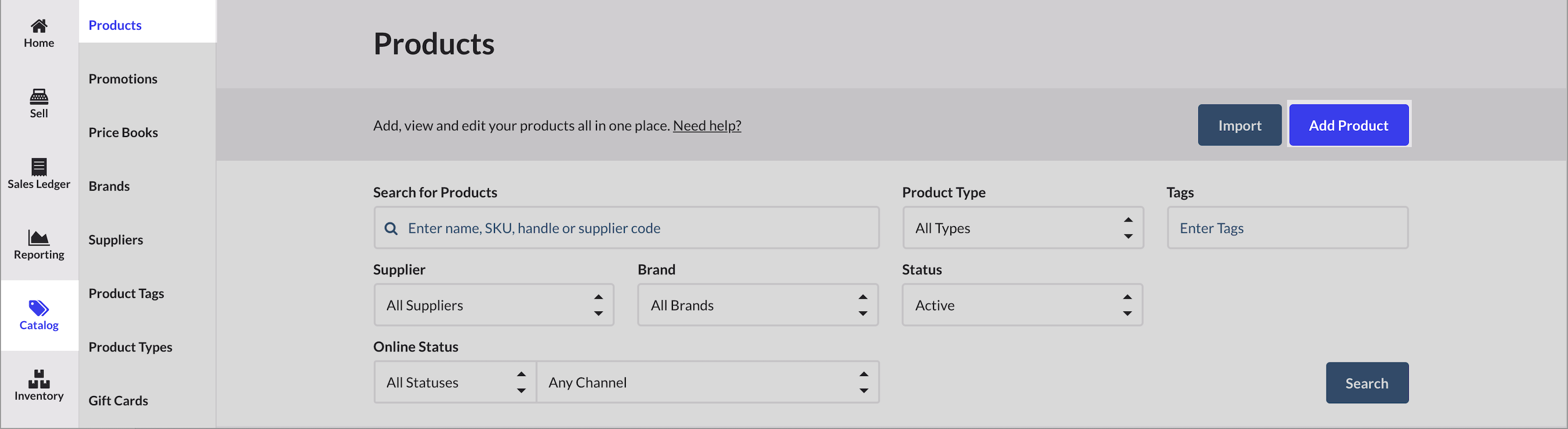
Task: Expand the All Statuses online status dropdown
Action: [455, 383]
